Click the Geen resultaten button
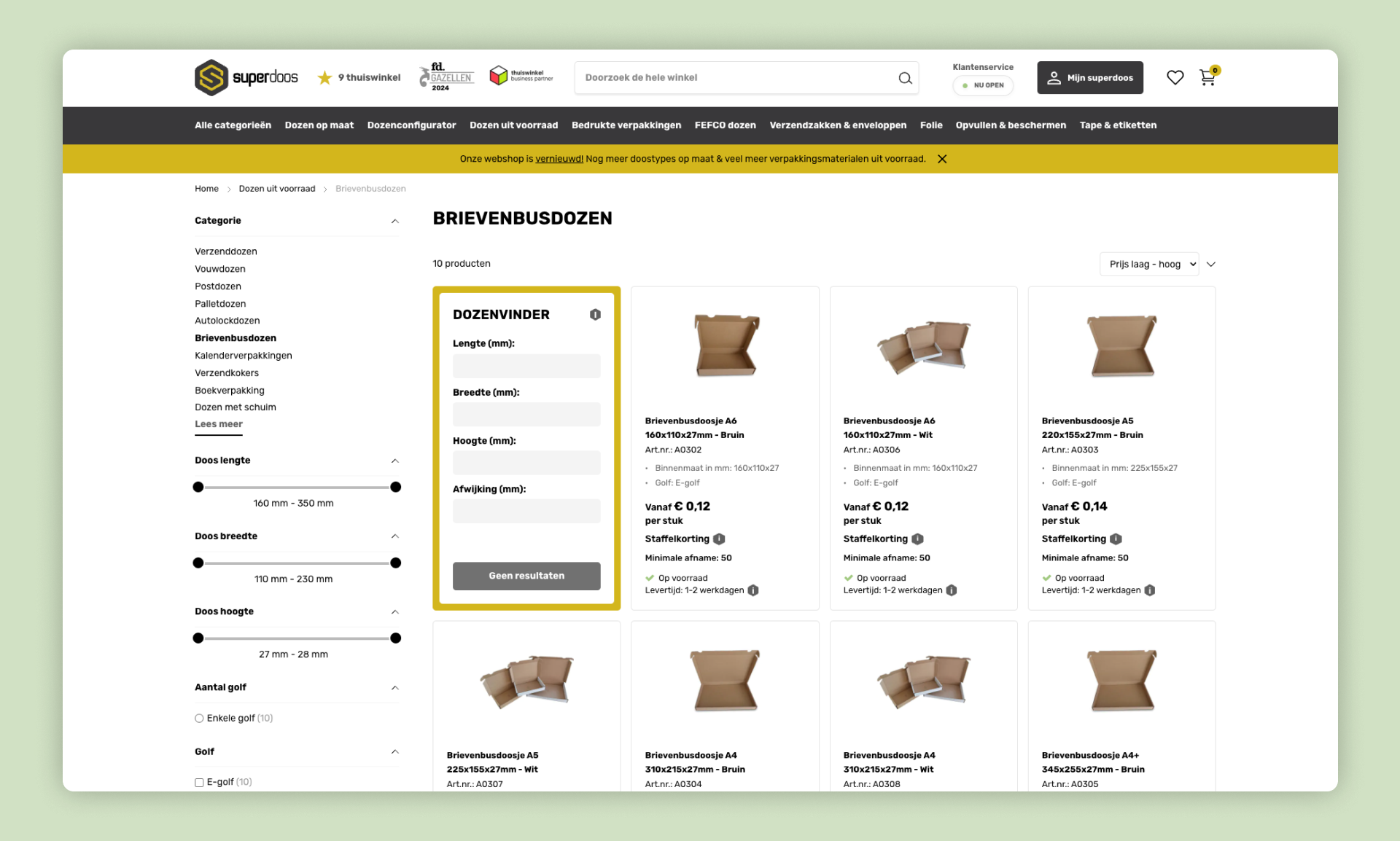1400x841 pixels. pos(526,576)
